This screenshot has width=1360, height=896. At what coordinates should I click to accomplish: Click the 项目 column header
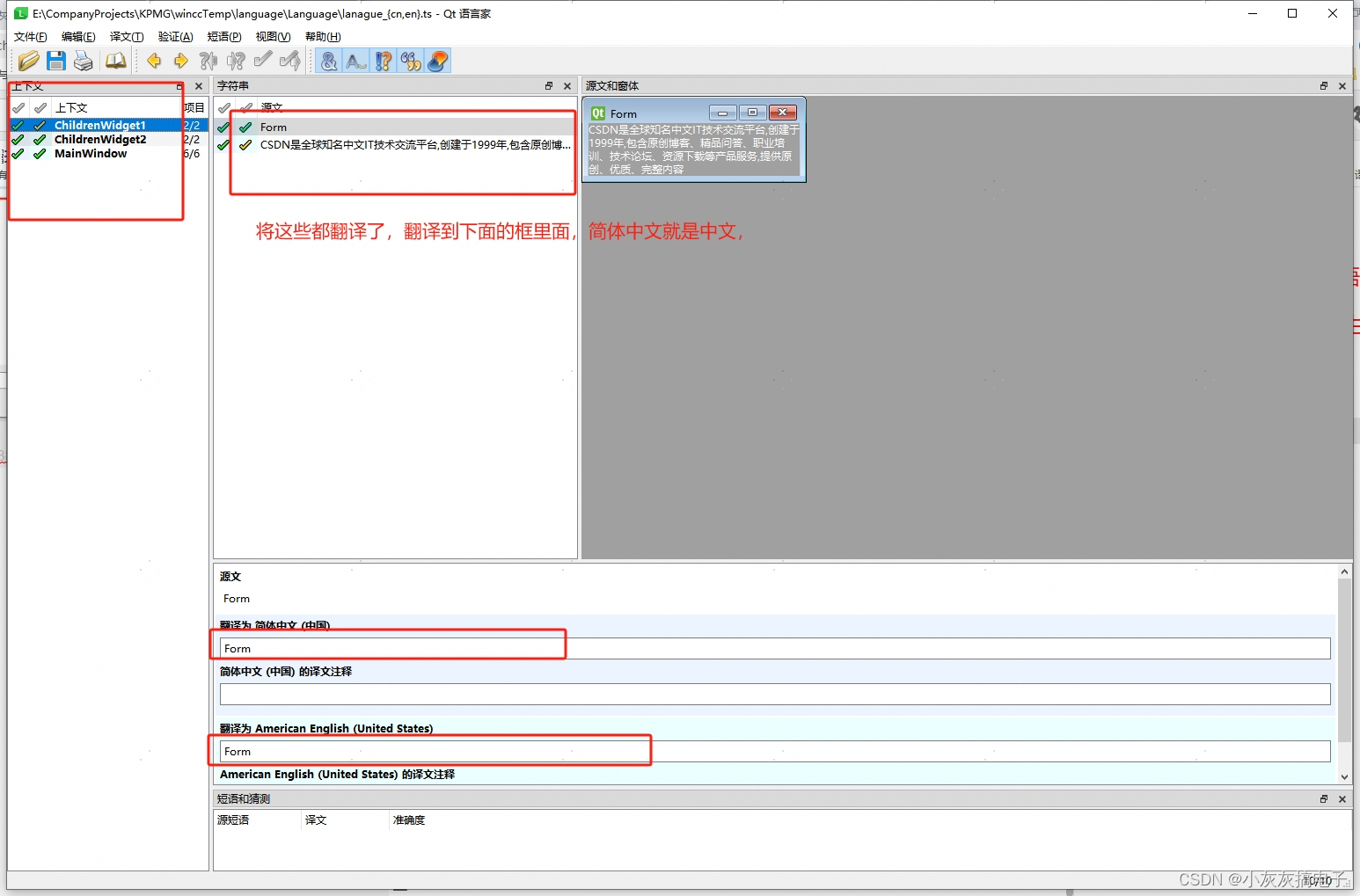tap(194, 107)
